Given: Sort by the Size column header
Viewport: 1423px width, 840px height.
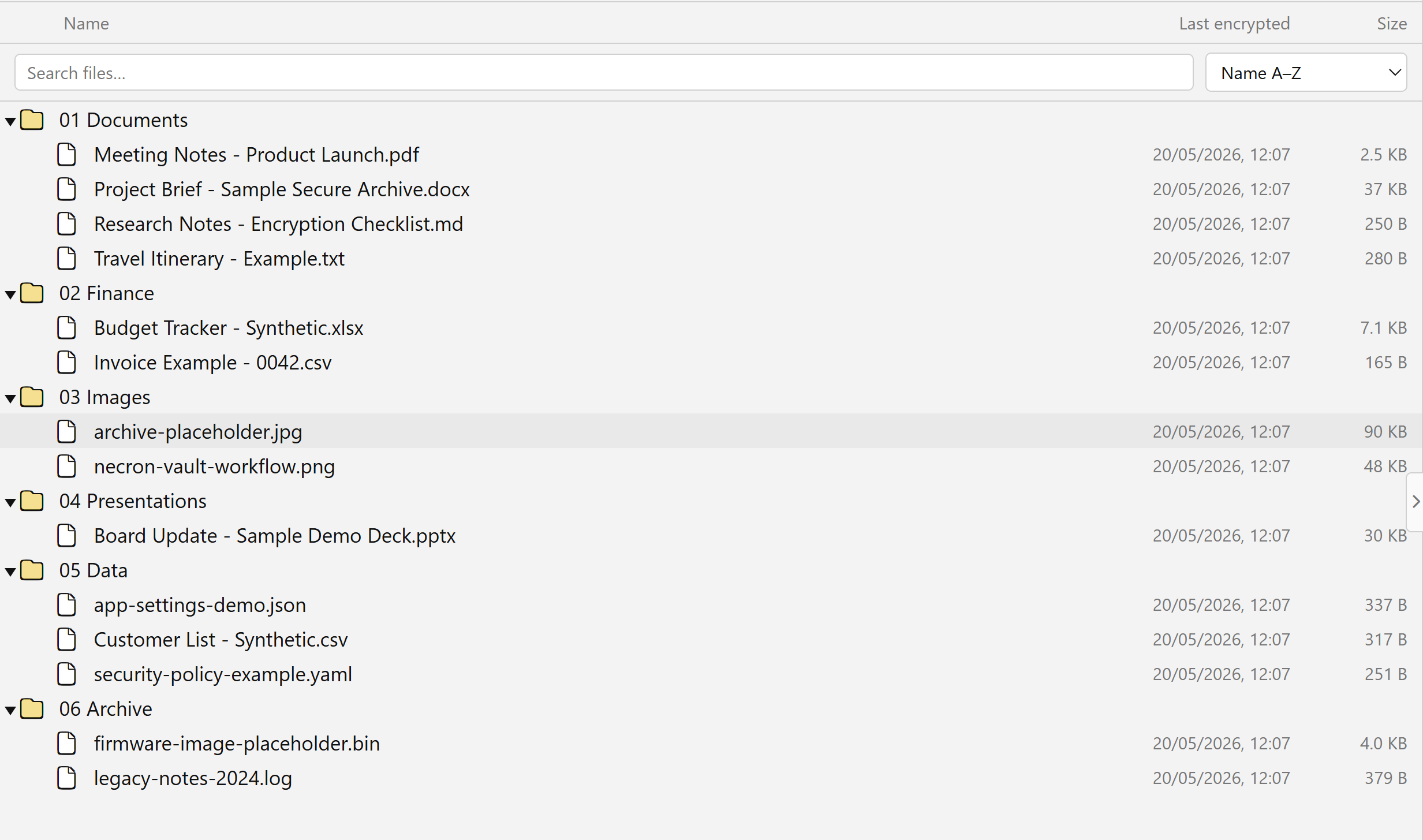Looking at the screenshot, I should tap(1391, 23).
